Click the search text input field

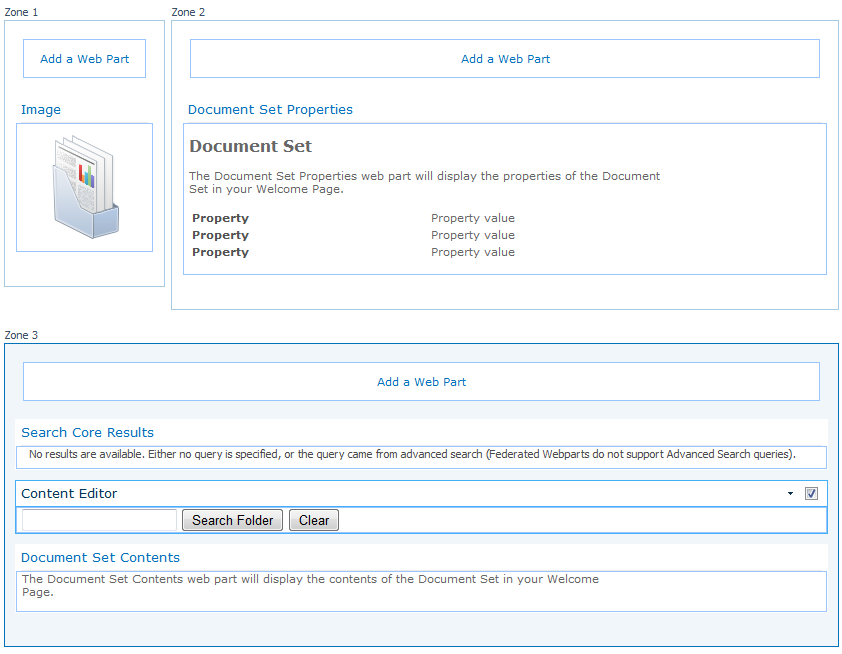(99, 520)
